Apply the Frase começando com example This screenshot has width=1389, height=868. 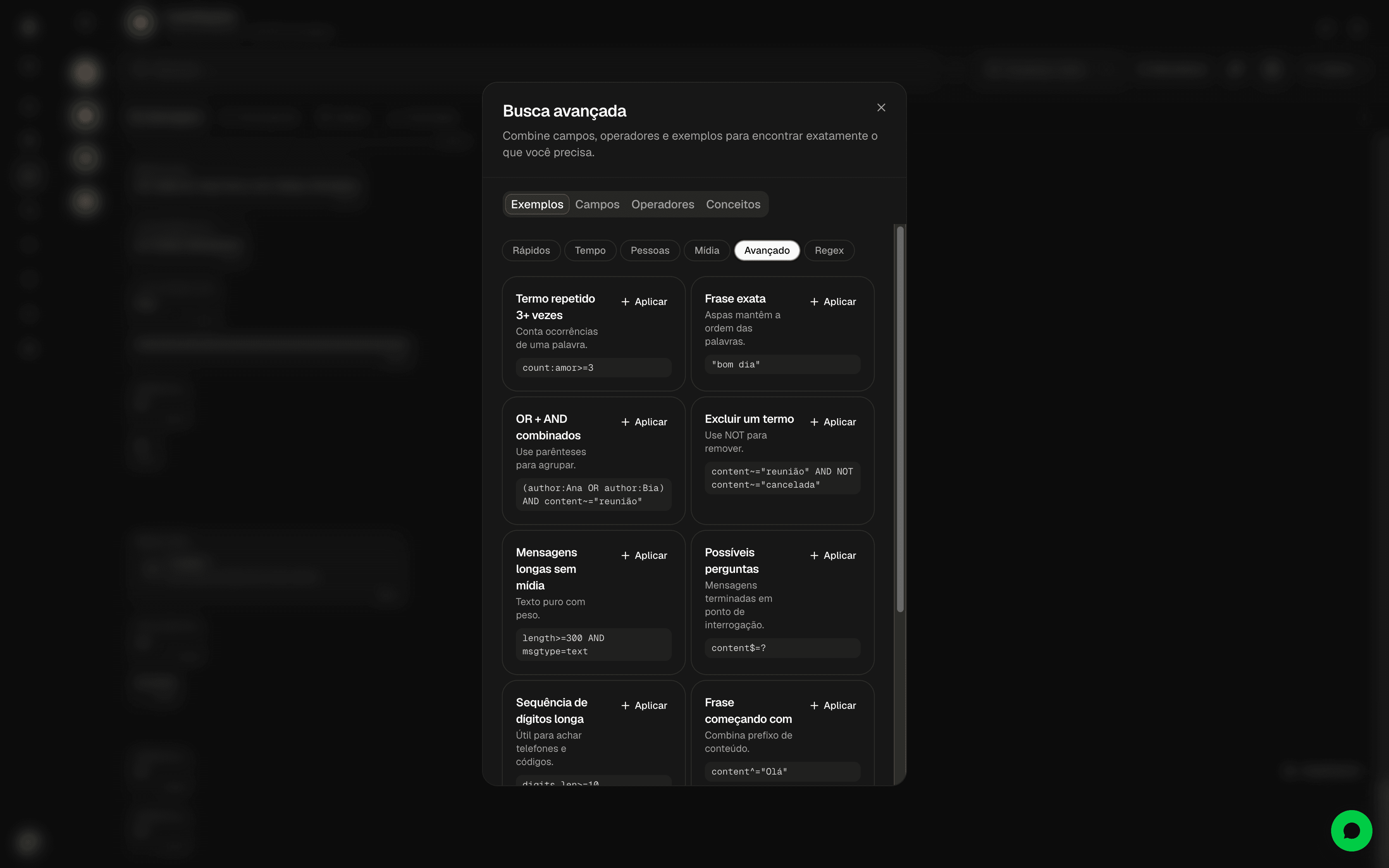[833, 706]
